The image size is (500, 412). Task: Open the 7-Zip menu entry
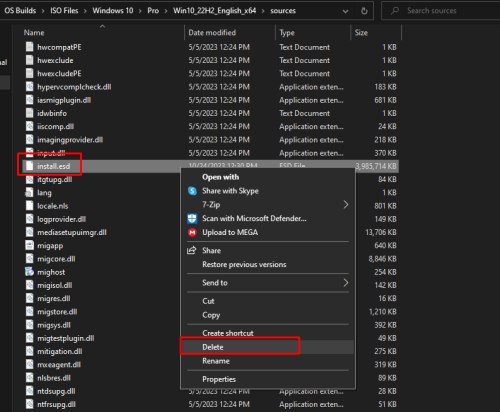(268, 205)
